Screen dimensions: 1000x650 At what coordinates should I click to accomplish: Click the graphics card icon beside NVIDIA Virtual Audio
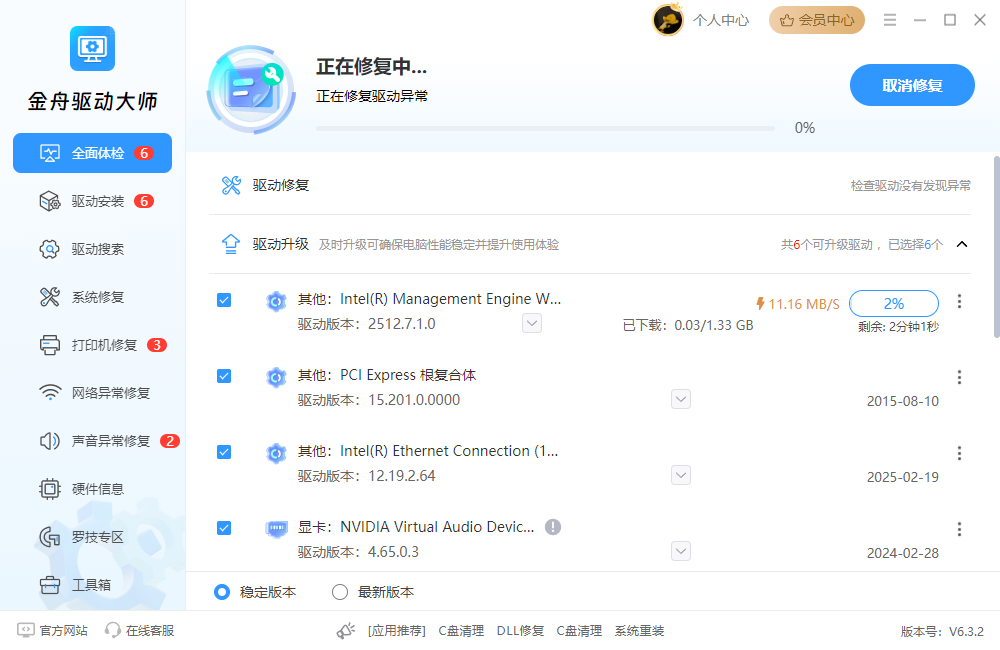276,528
